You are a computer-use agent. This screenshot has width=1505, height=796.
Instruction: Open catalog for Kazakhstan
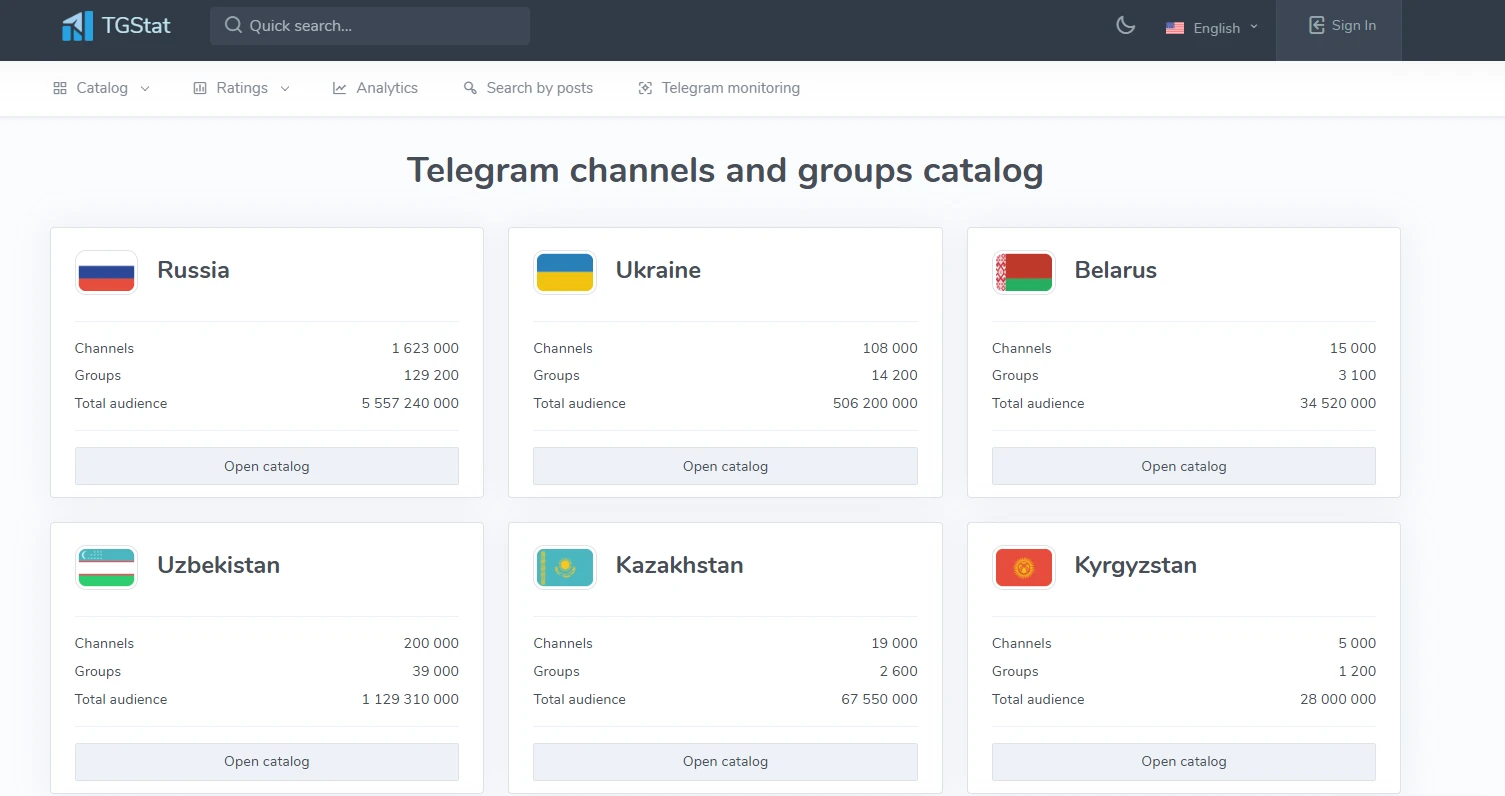pyautogui.click(x=725, y=761)
